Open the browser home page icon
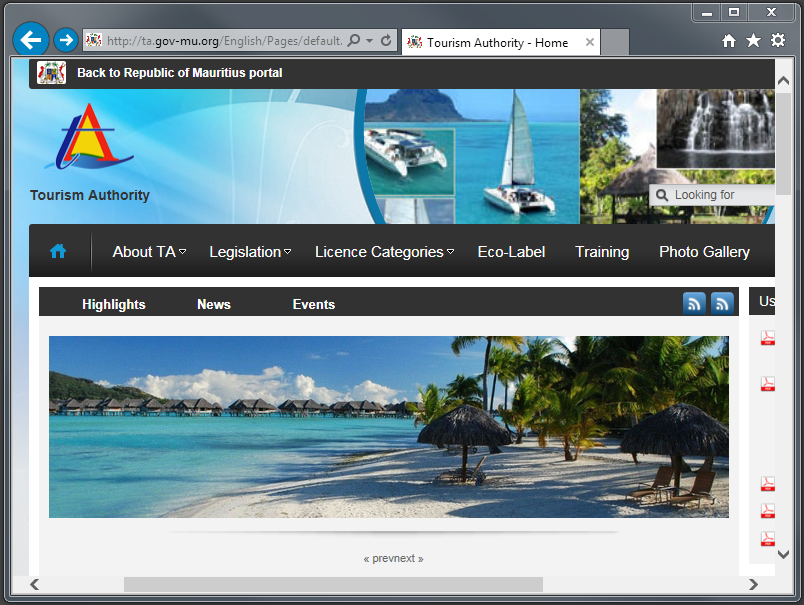Screen dimensions: 804x605 (x=729, y=41)
